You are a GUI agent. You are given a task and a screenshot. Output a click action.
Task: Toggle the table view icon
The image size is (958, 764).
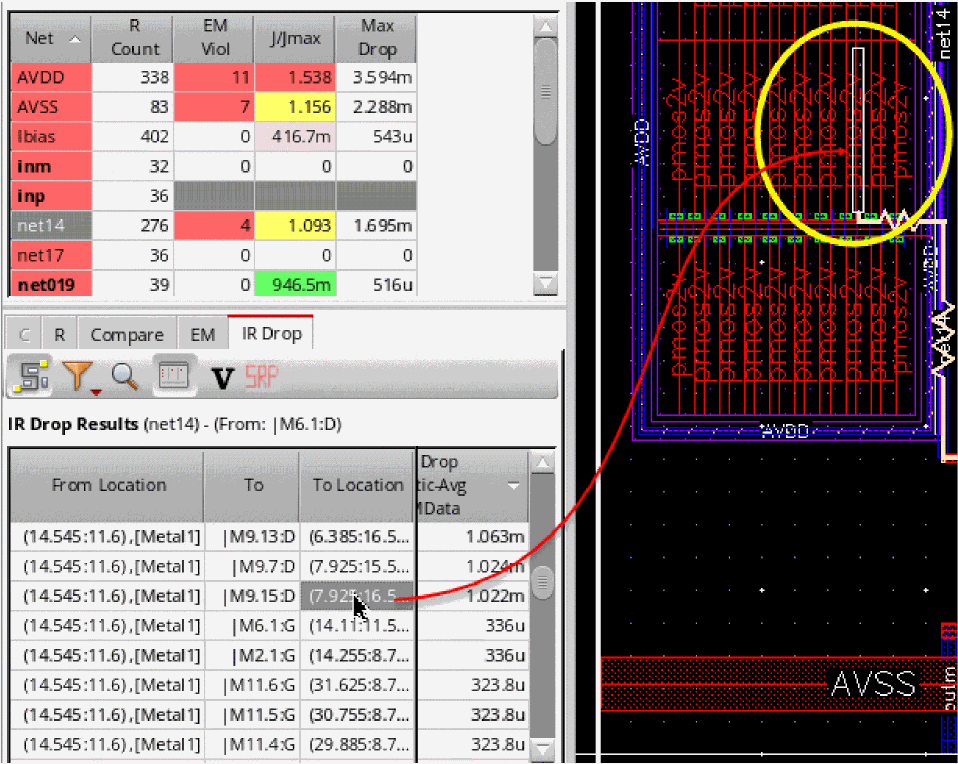(174, 376)
